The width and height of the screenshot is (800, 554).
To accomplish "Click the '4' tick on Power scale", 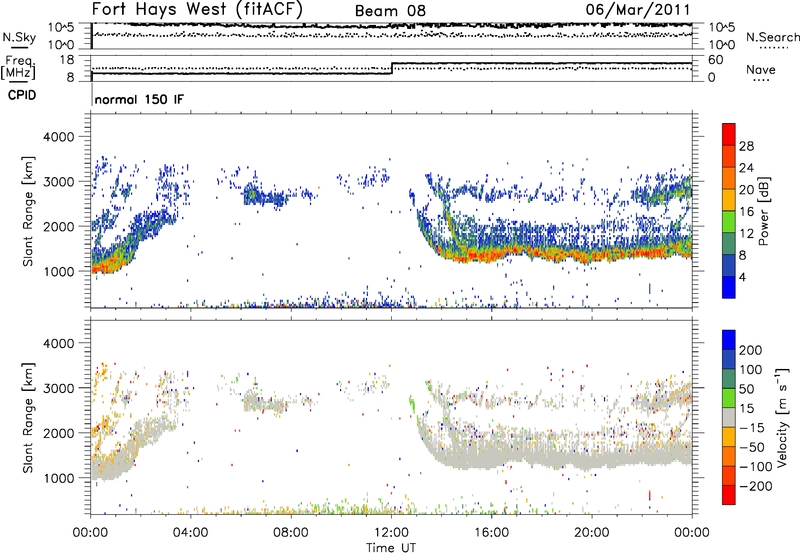I will tap(742, 277).
